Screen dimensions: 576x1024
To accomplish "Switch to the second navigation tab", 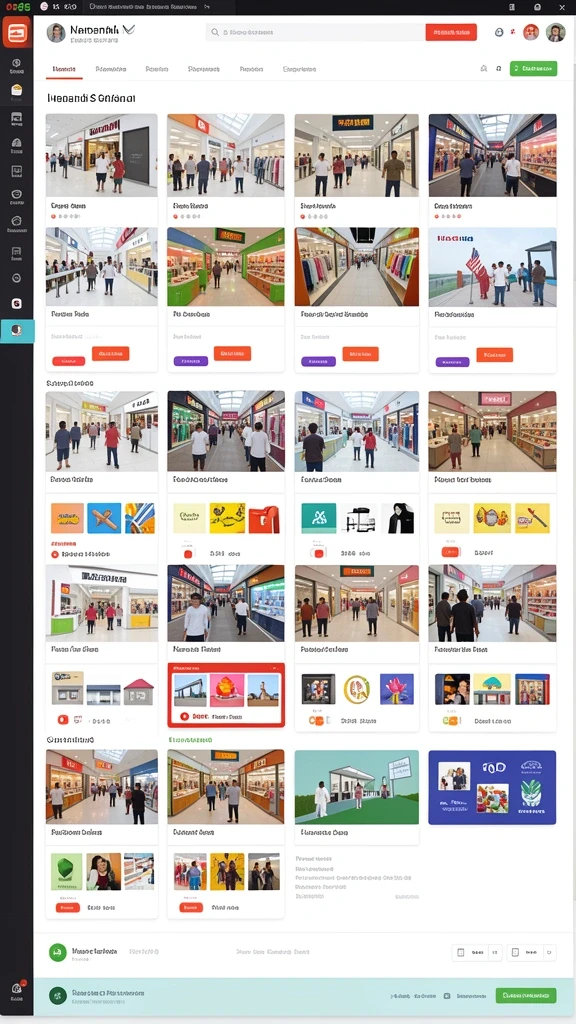I will click(110, 69).
